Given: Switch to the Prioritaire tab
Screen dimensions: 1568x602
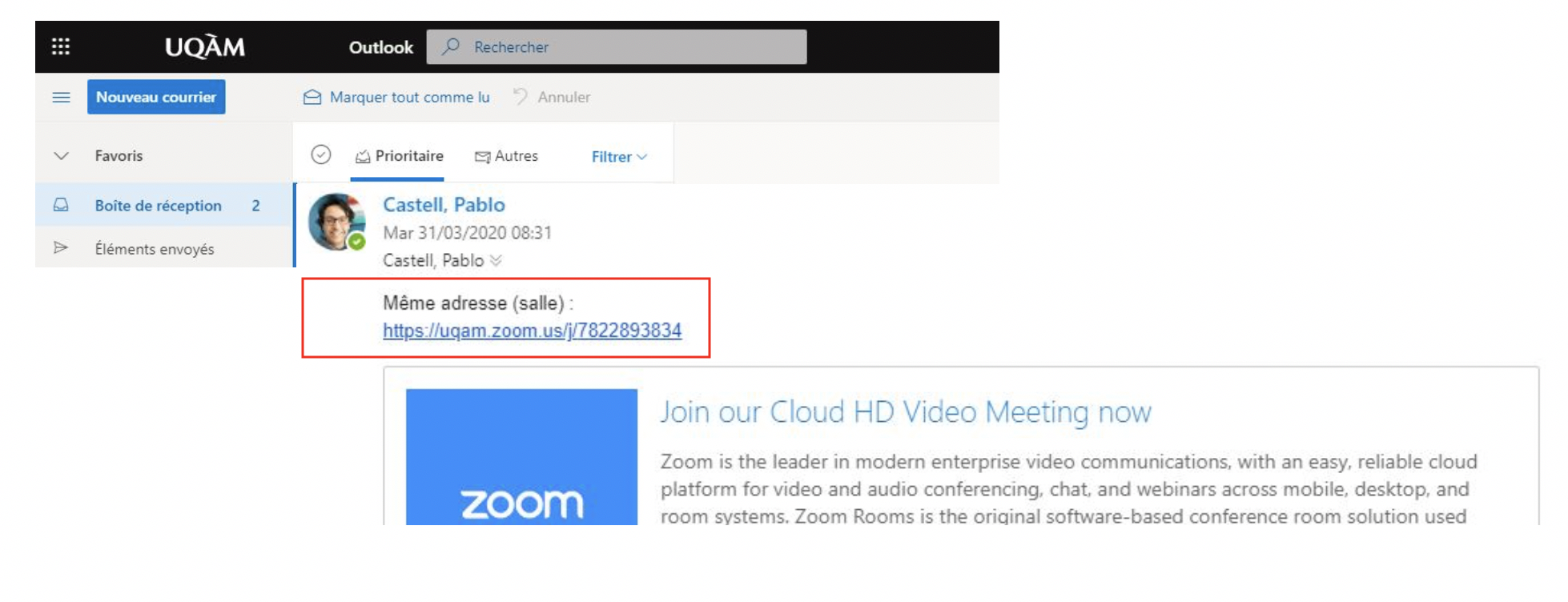Looking at the screenshot, I should (x=398, y=156).
